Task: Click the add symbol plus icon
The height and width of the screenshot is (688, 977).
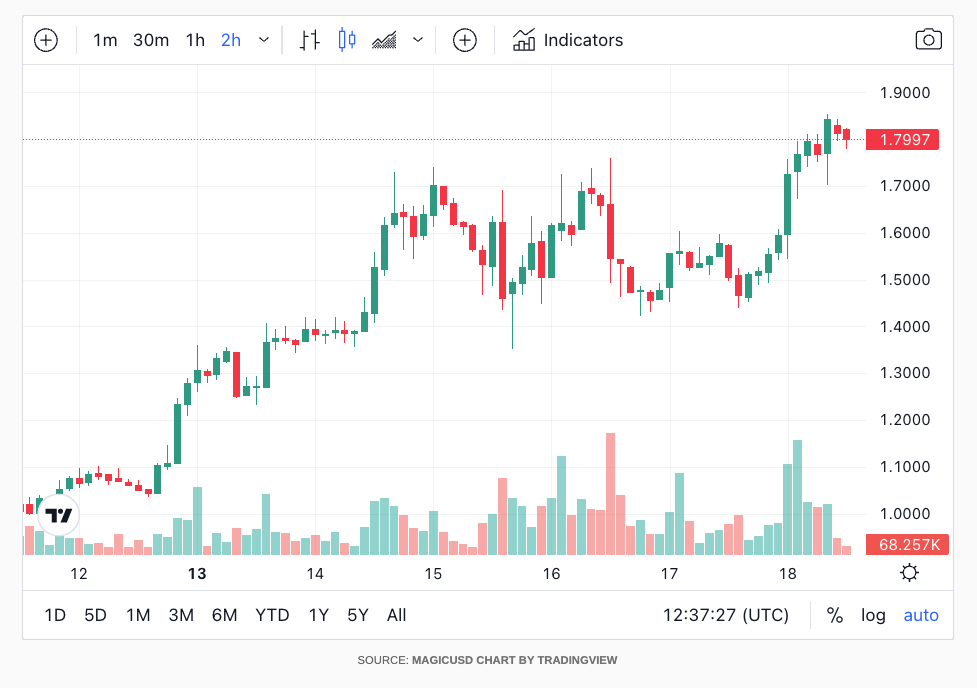Action: coord(46,40)
